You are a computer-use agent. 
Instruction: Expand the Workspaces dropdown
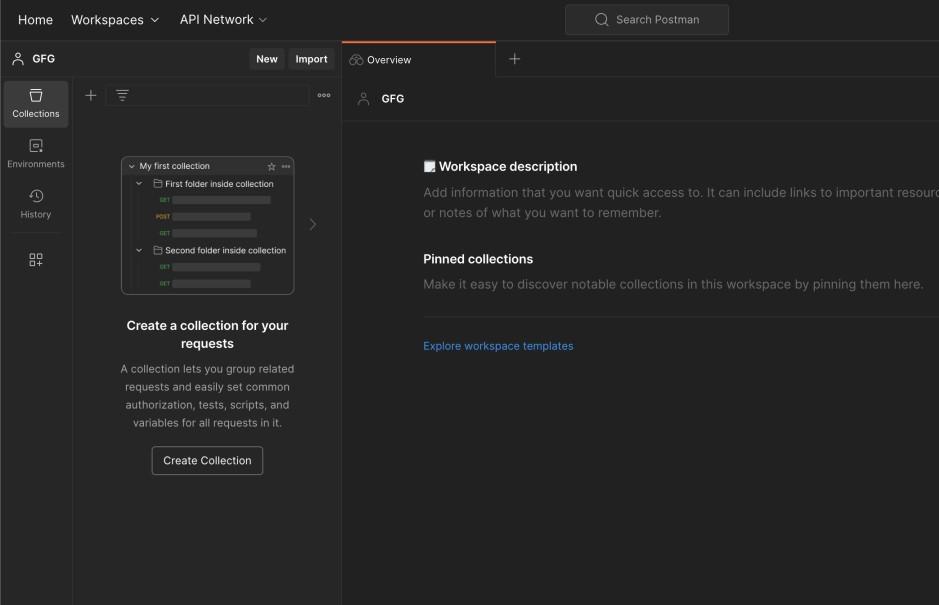[115, 20]
